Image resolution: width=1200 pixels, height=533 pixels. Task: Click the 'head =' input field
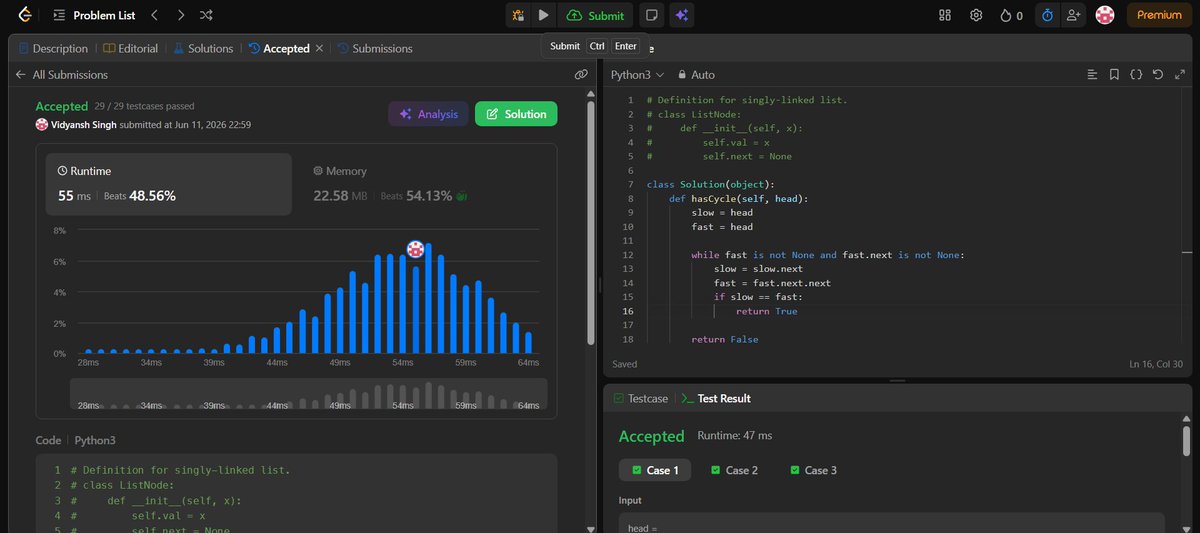click(x=891, y=523)
